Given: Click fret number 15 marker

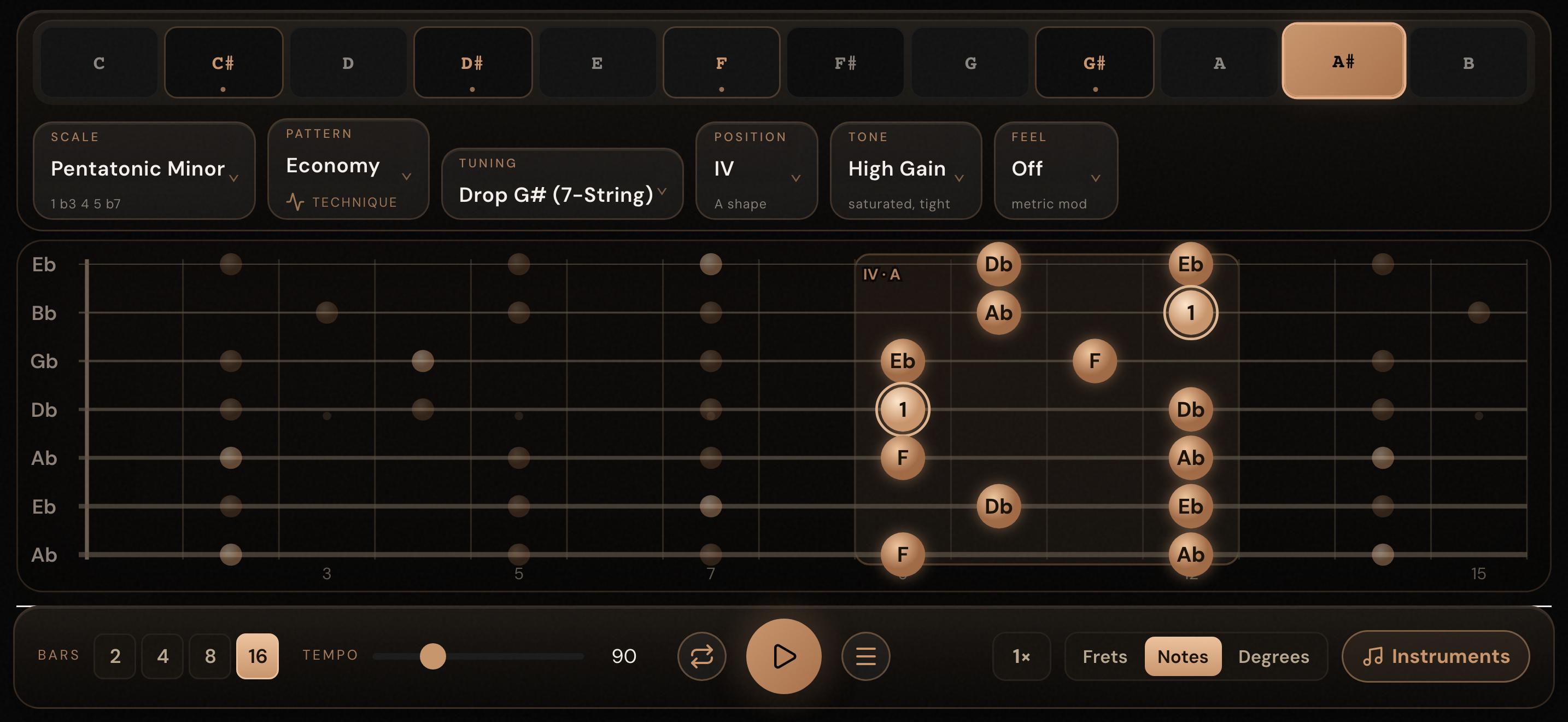Looking at the screenshot, I should point(1478,573).
